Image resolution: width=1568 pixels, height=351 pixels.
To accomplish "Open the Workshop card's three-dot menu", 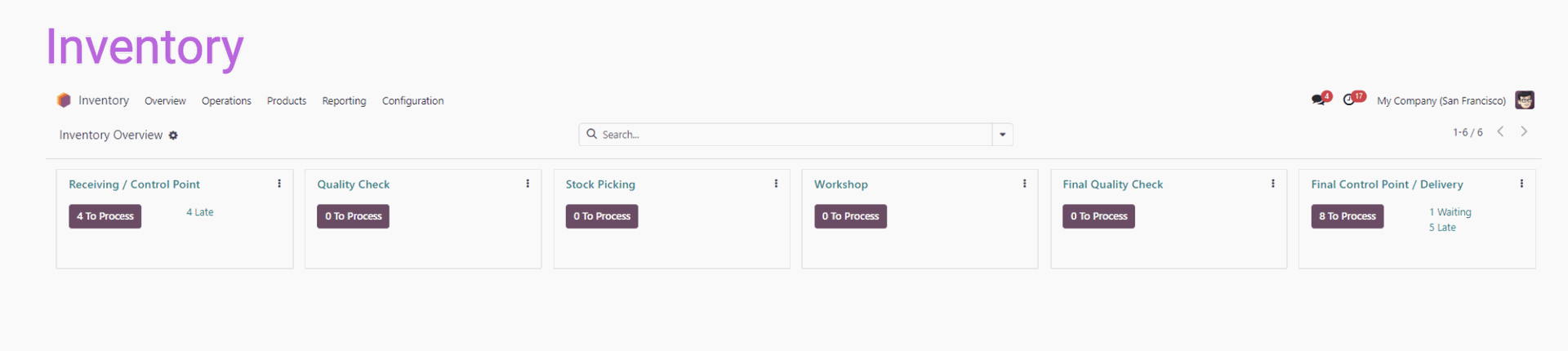I will (x=1024, y=184).
